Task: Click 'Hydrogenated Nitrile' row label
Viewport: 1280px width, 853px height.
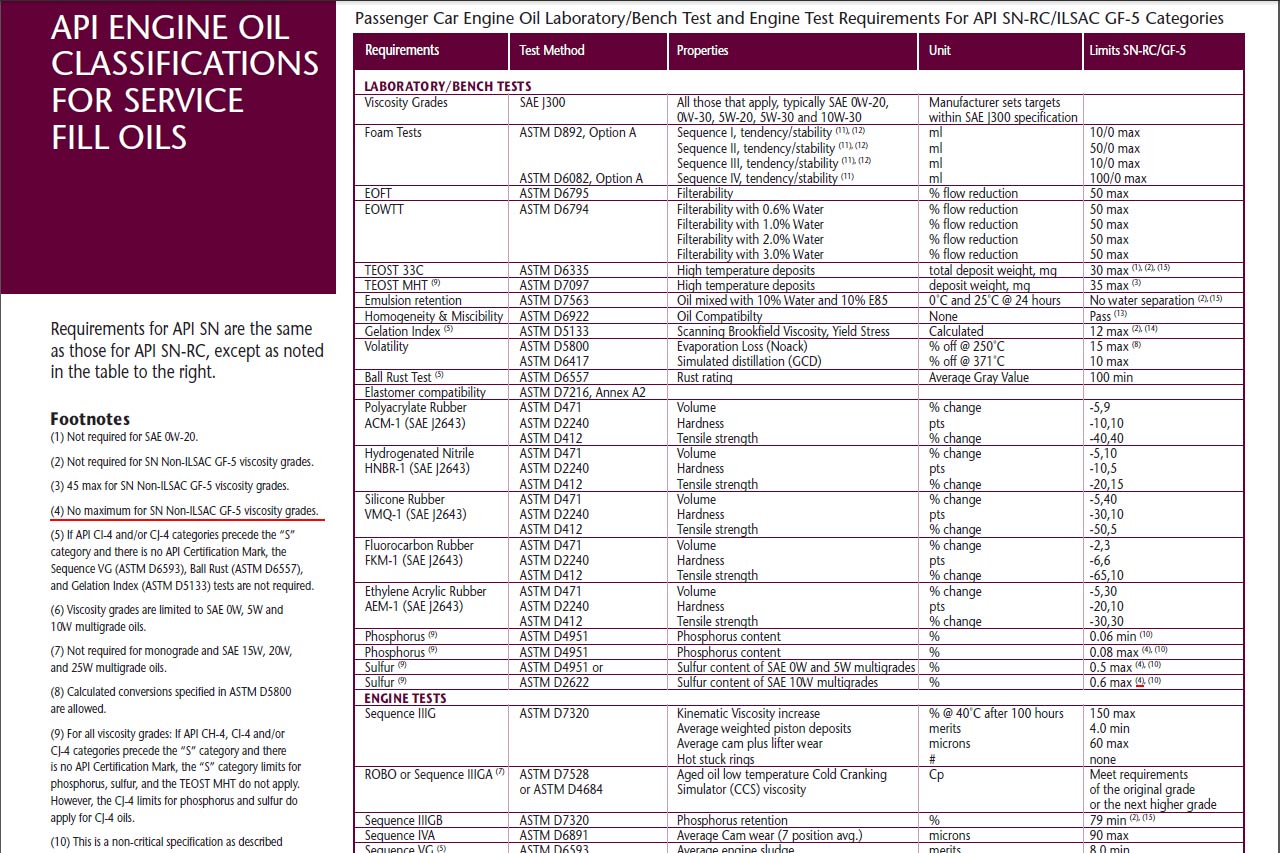Action: (419, 453)
